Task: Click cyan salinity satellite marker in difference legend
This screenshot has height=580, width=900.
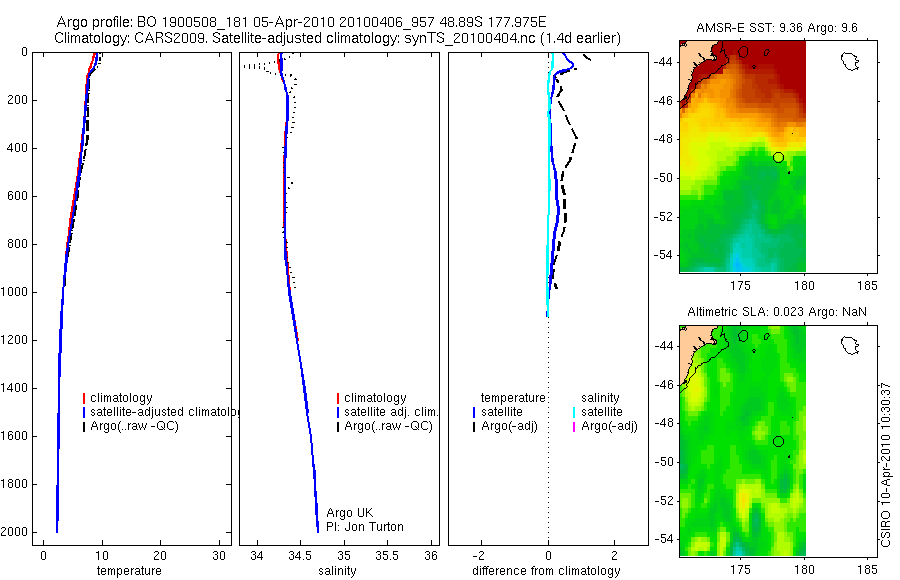Action: coord(574,412)
